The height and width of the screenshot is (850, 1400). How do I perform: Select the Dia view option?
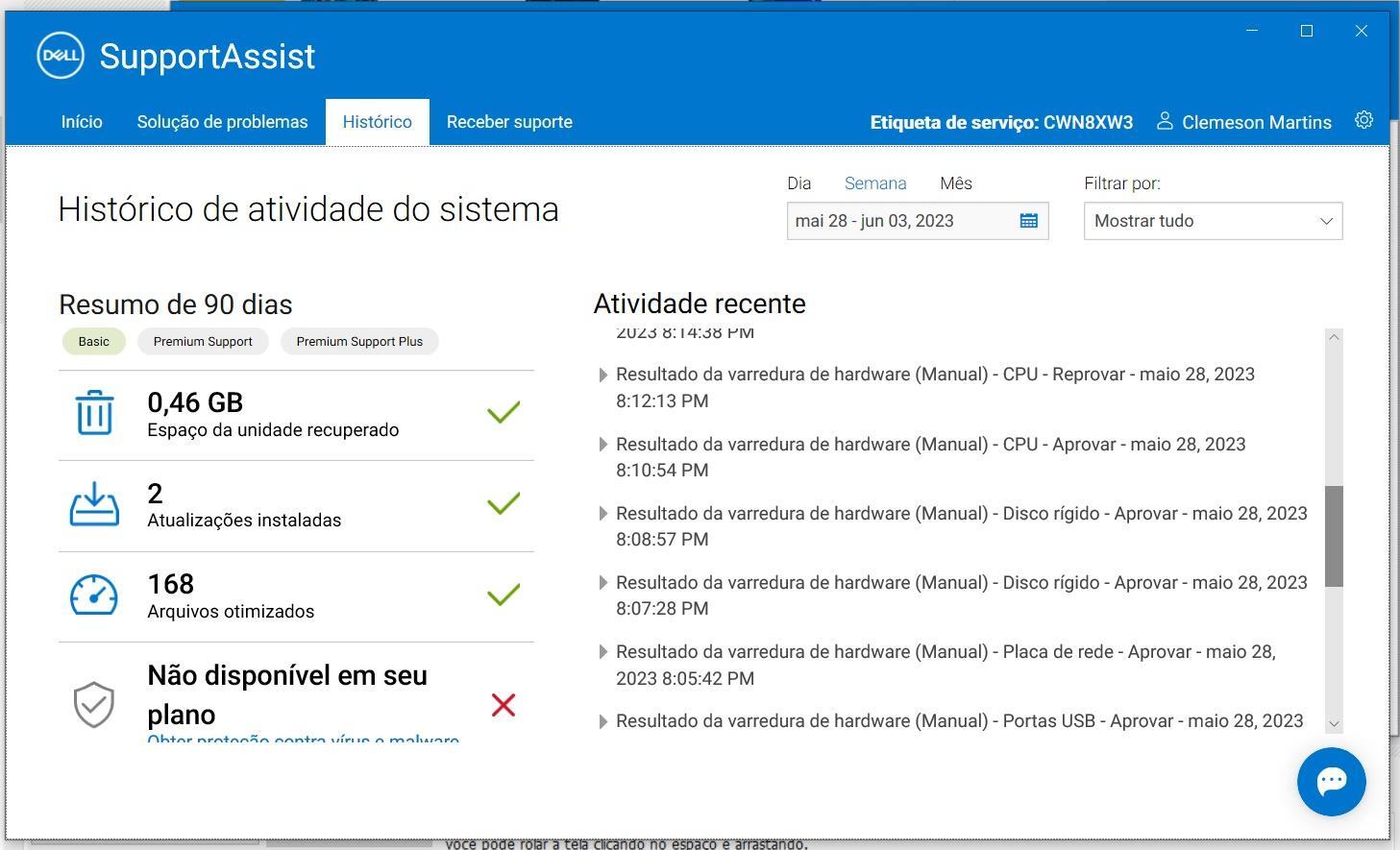(798, 183)
